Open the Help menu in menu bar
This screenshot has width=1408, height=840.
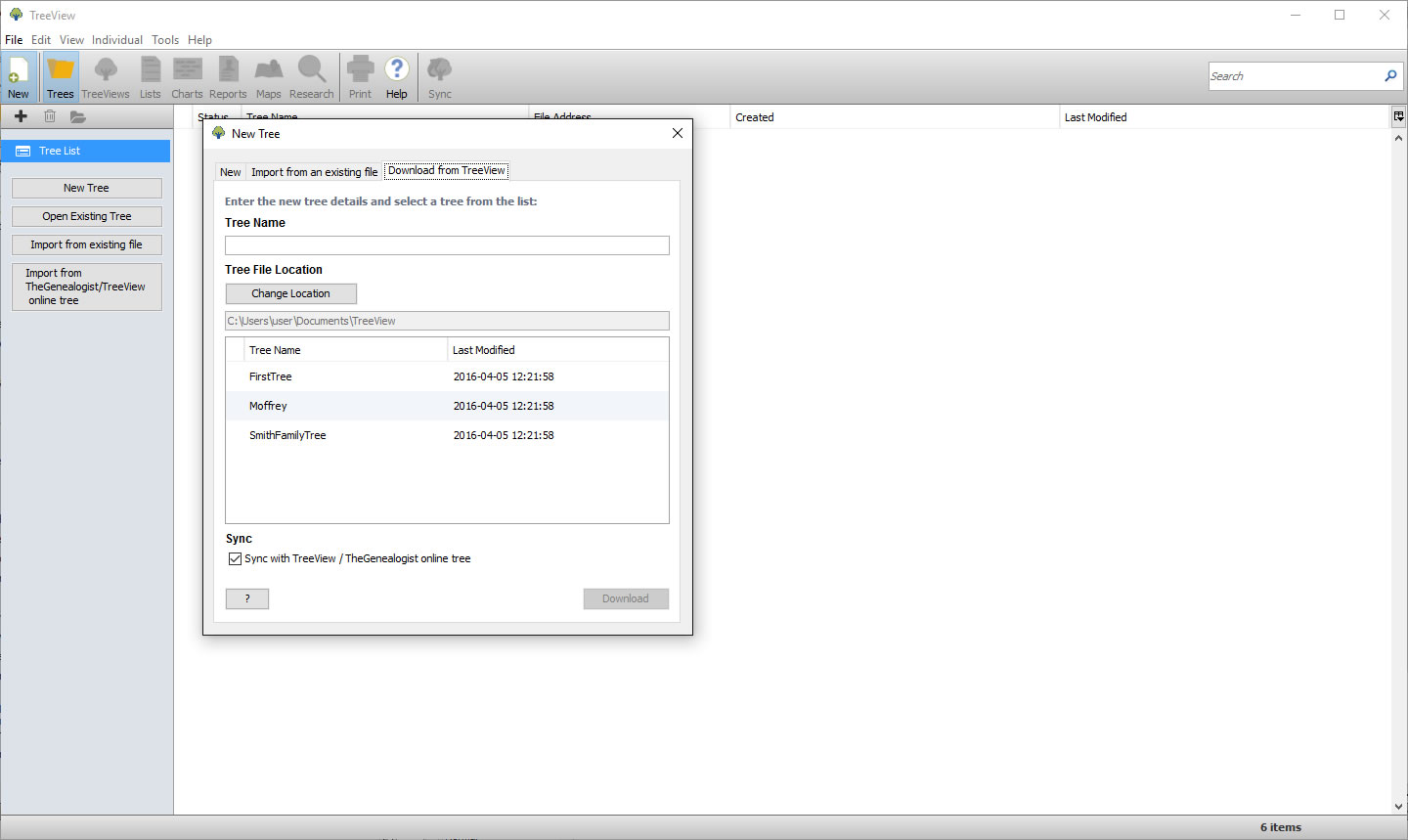coord(199,40)
